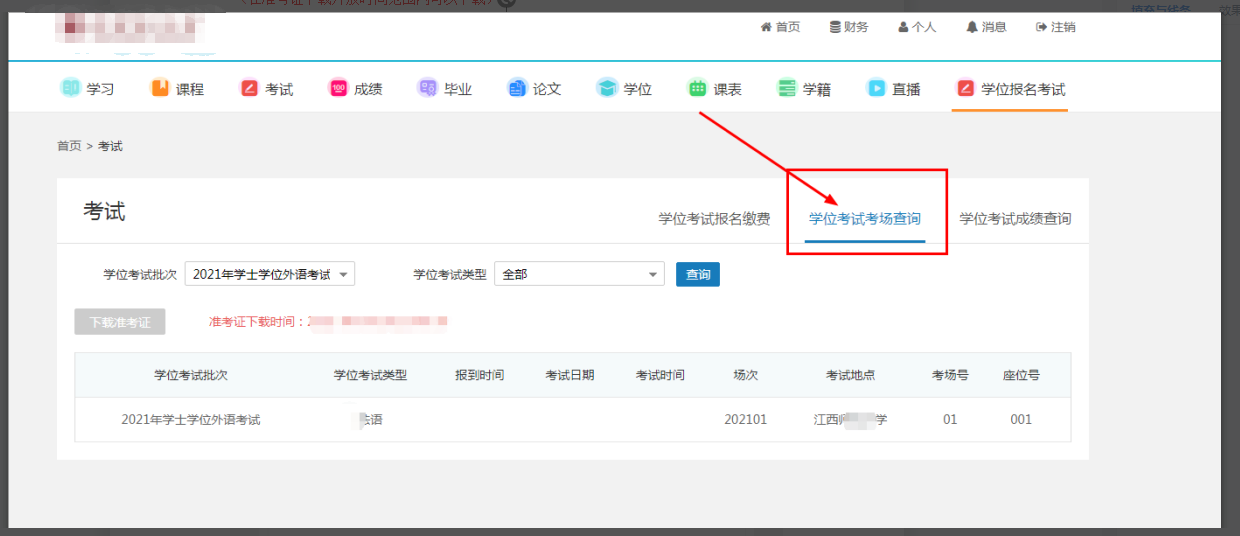
Task: Click the 首页 breadcrumb link
Action: 69,146
